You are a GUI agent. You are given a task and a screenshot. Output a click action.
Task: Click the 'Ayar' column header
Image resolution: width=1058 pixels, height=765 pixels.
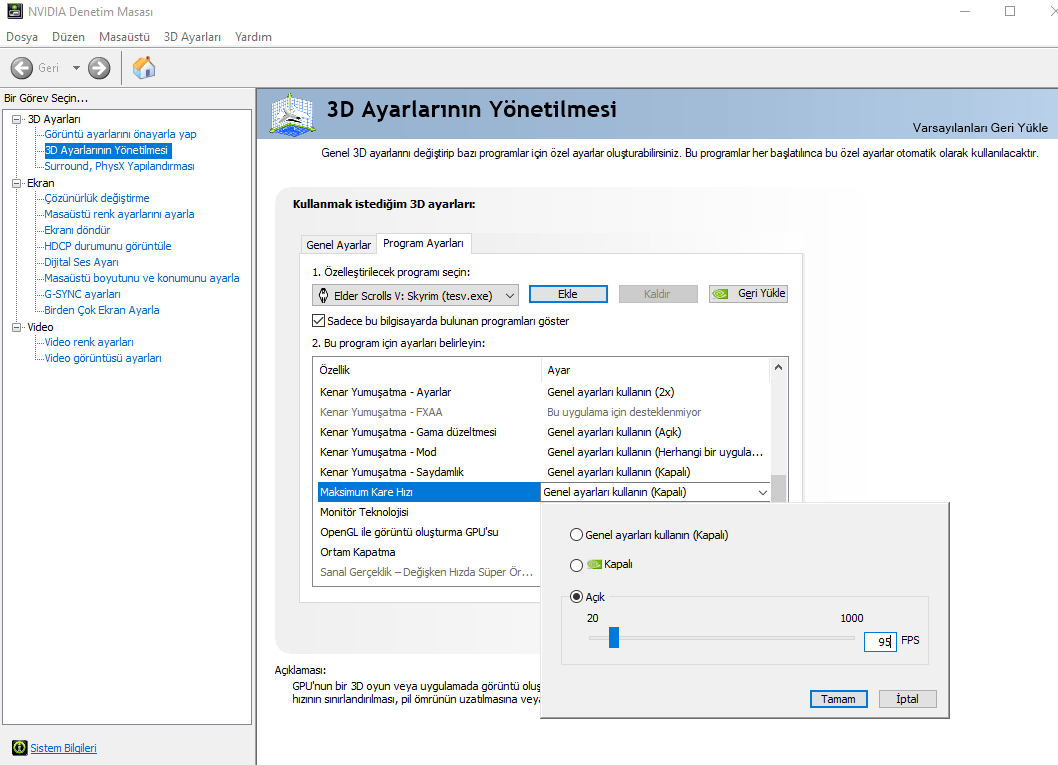[x=655, y=370]
